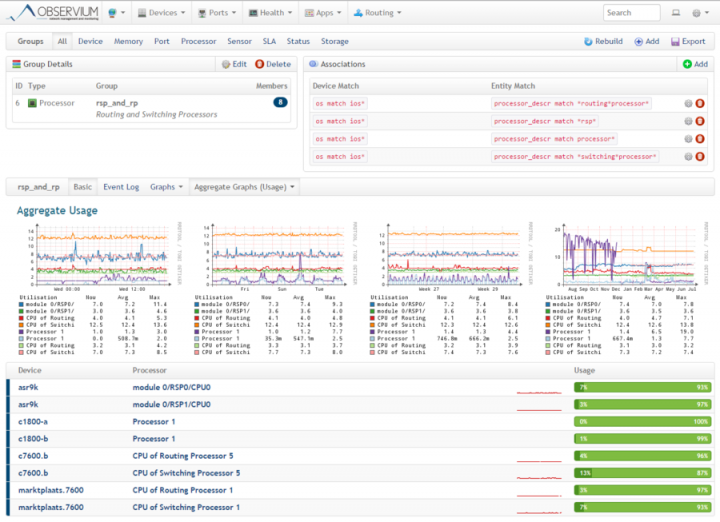The image size is (720, 522).
Task: Select the Port groups tab
Action: [162, 41]
